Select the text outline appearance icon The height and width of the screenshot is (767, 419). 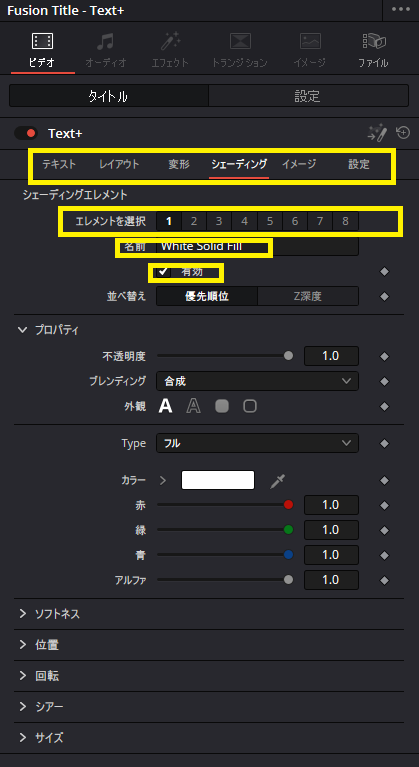pyautogui.click(x=194, y=406)
